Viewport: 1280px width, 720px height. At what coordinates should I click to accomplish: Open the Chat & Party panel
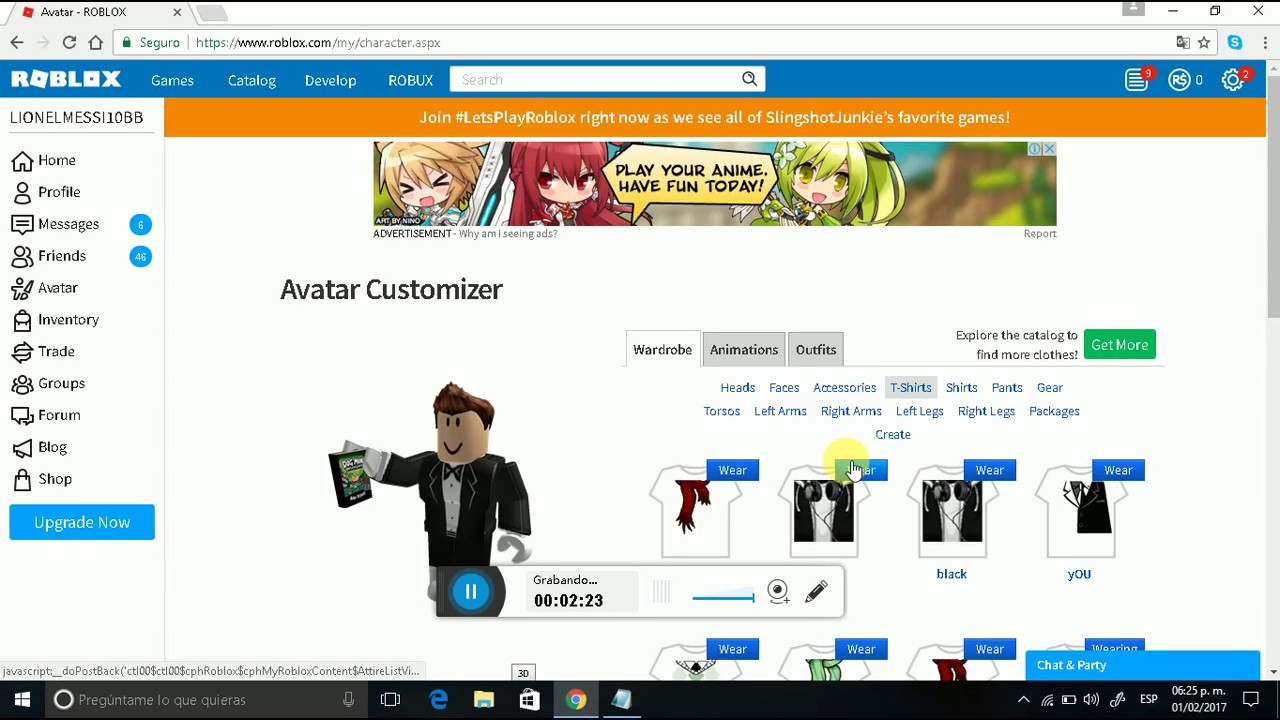tap(1142, 665)
